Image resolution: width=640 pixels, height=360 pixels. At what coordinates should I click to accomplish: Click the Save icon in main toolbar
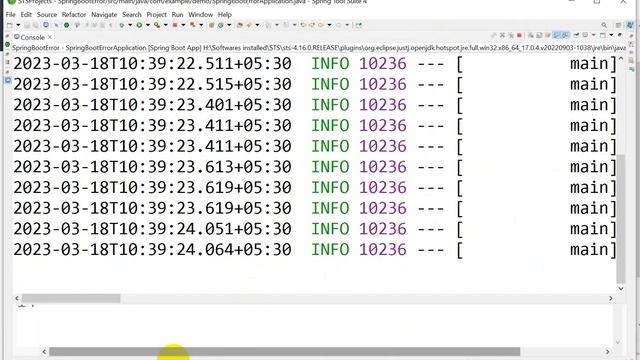(x=27, y=25)
